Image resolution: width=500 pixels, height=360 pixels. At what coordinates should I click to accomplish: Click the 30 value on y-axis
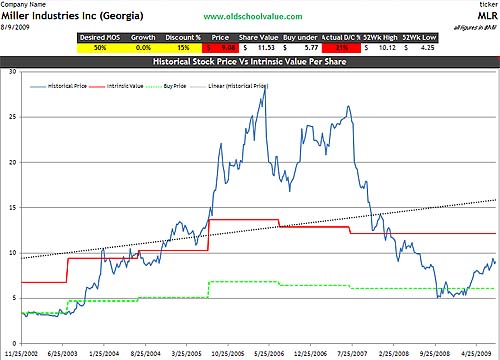click(12, 71)
